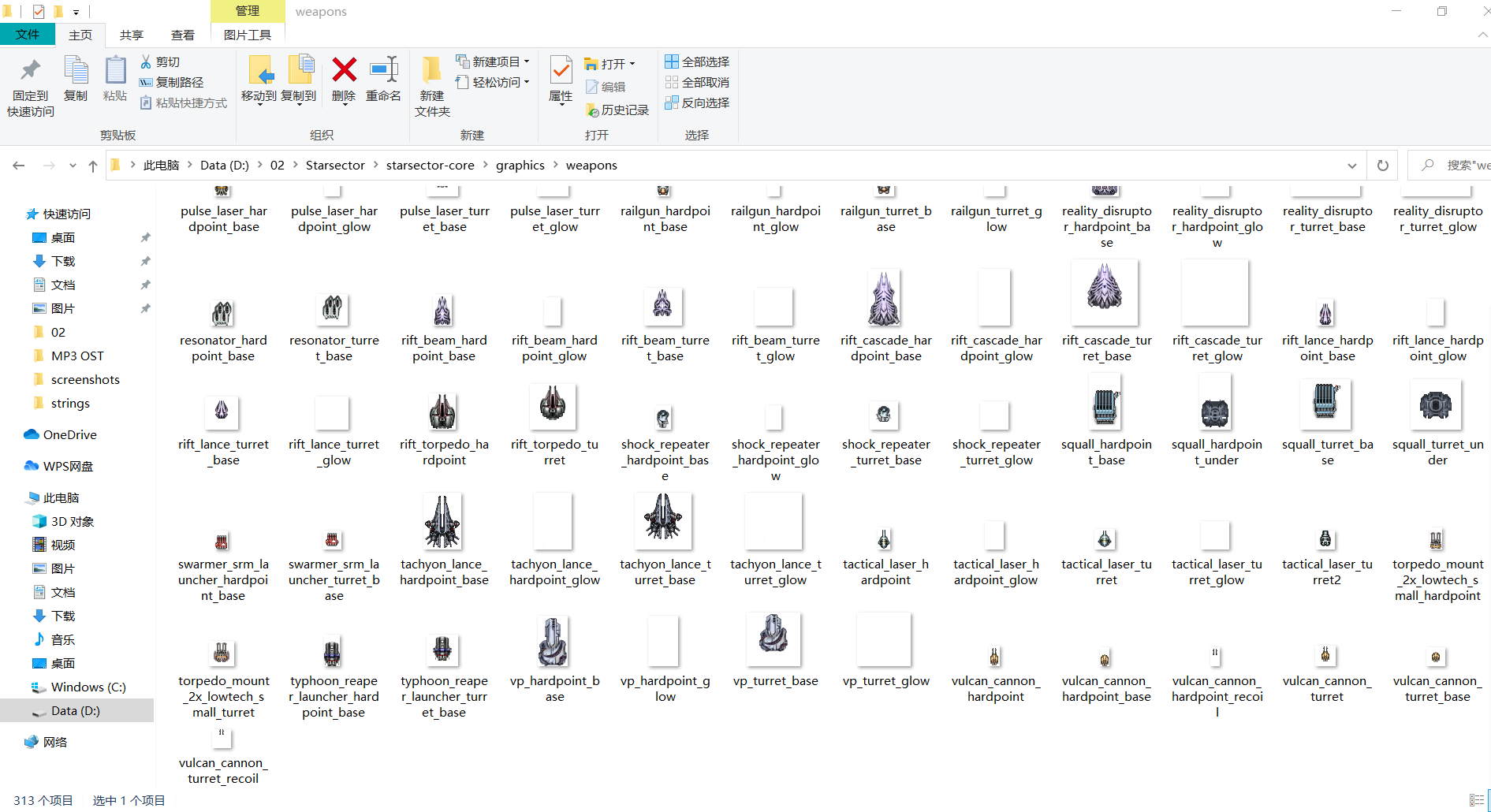This screenshot has height=812, width=1491.
Task: Expand the 新建项目 dropdown
Action: (x=527, y=61)
